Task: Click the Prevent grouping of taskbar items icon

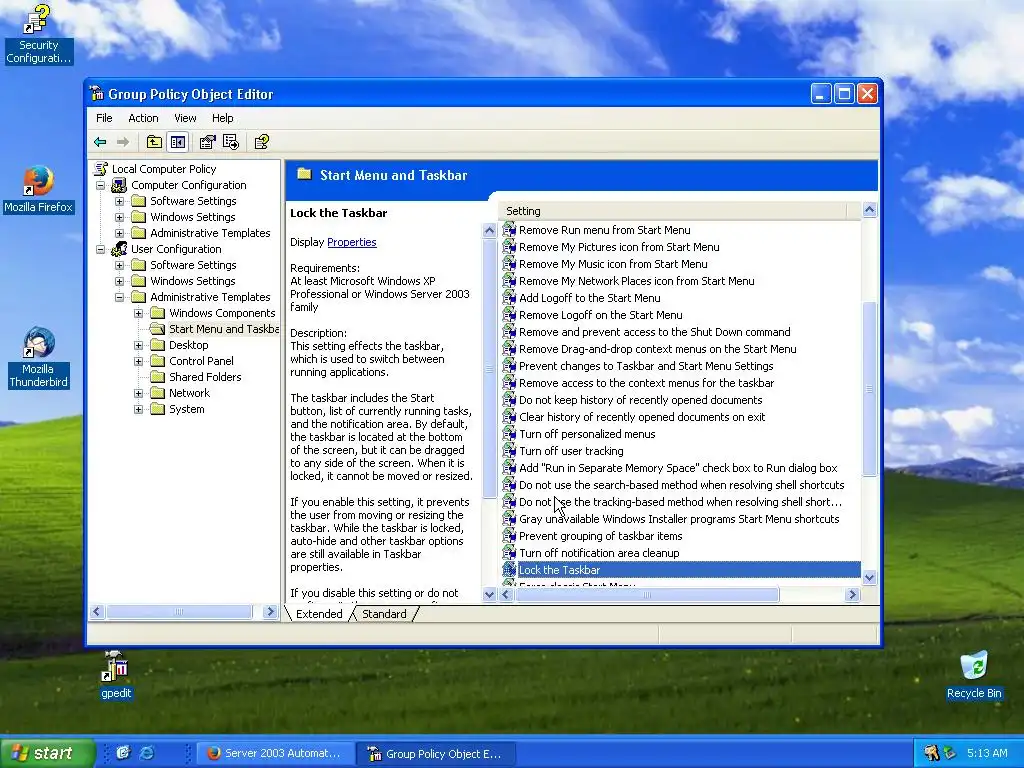Action: (509, 536)
